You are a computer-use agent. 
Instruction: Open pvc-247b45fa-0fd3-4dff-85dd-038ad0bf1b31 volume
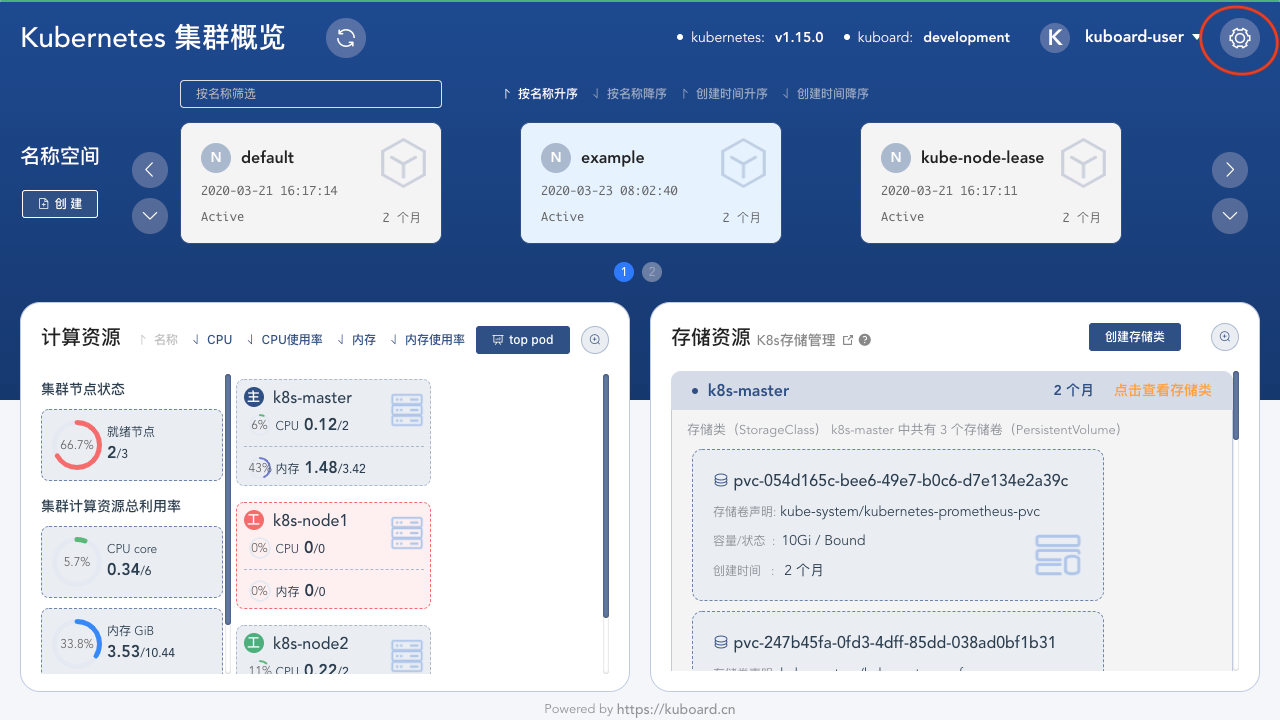pos(898,641)
